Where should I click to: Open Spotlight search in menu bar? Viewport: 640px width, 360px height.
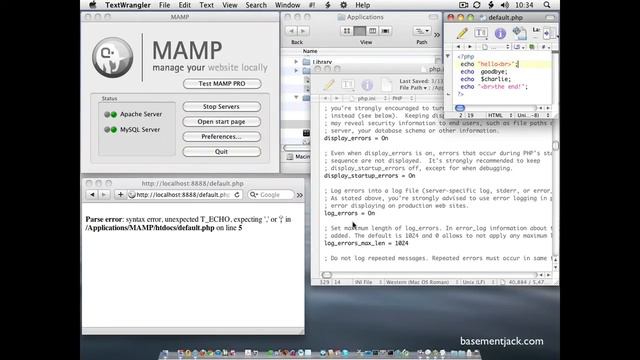click(x=547, y=5)
